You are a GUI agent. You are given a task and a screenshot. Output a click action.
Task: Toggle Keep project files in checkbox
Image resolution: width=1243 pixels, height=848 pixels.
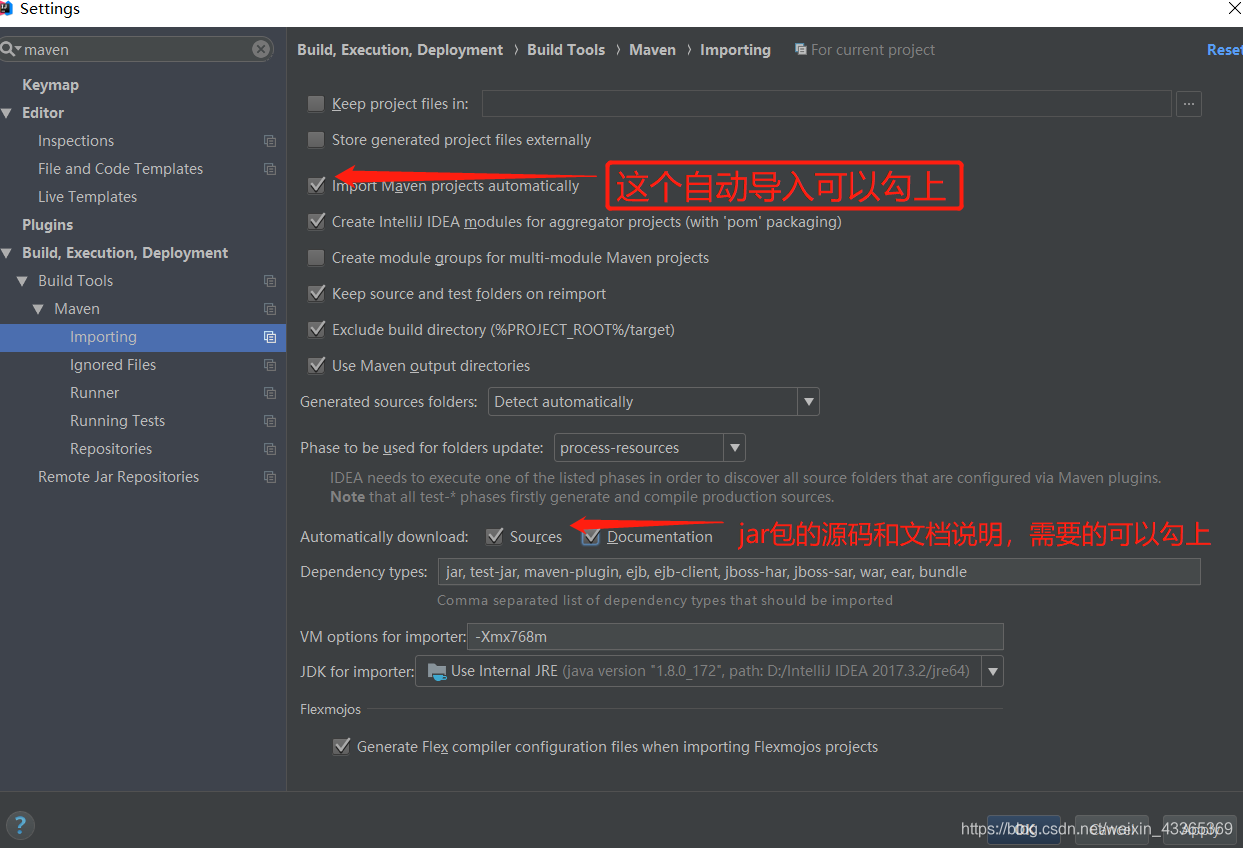click(x=316, y=103)
